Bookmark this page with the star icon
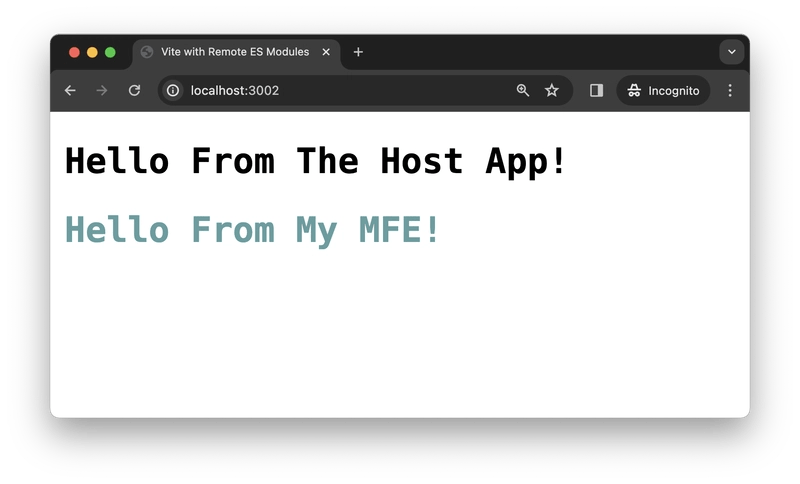The image size is (800, 484). click(x=552, y=90)
